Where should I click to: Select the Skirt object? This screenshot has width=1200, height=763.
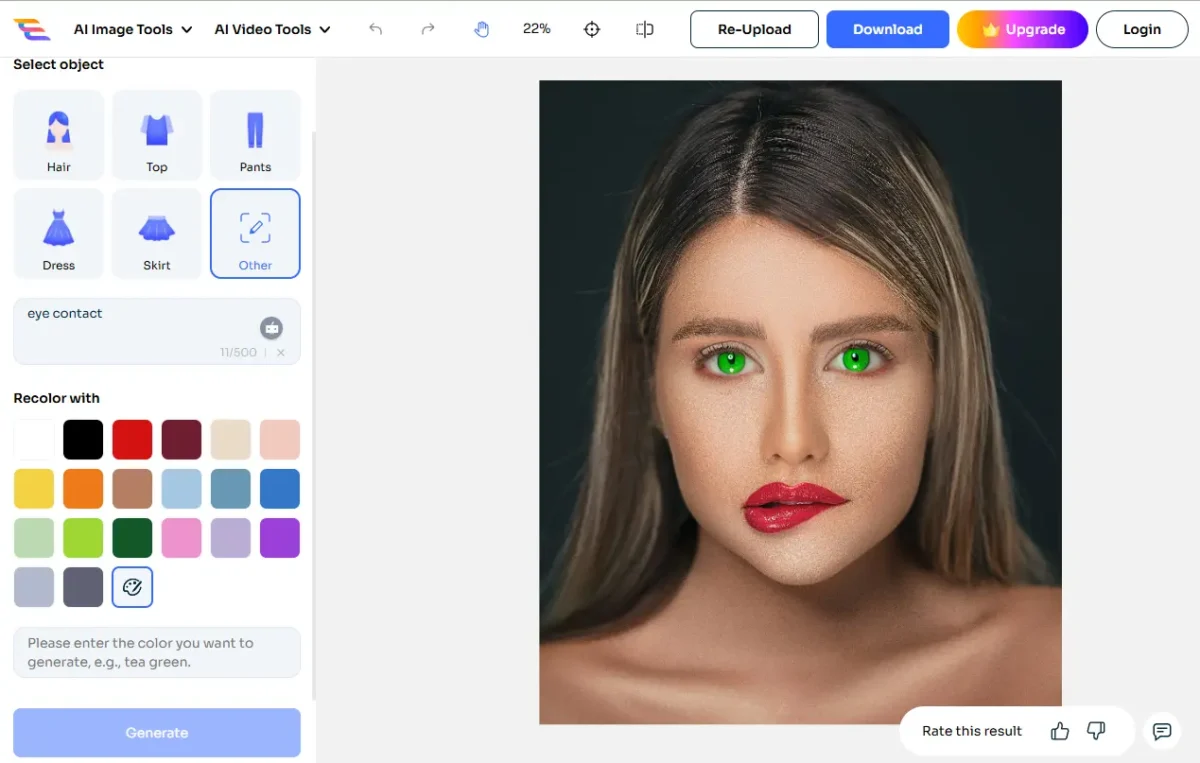157,233
